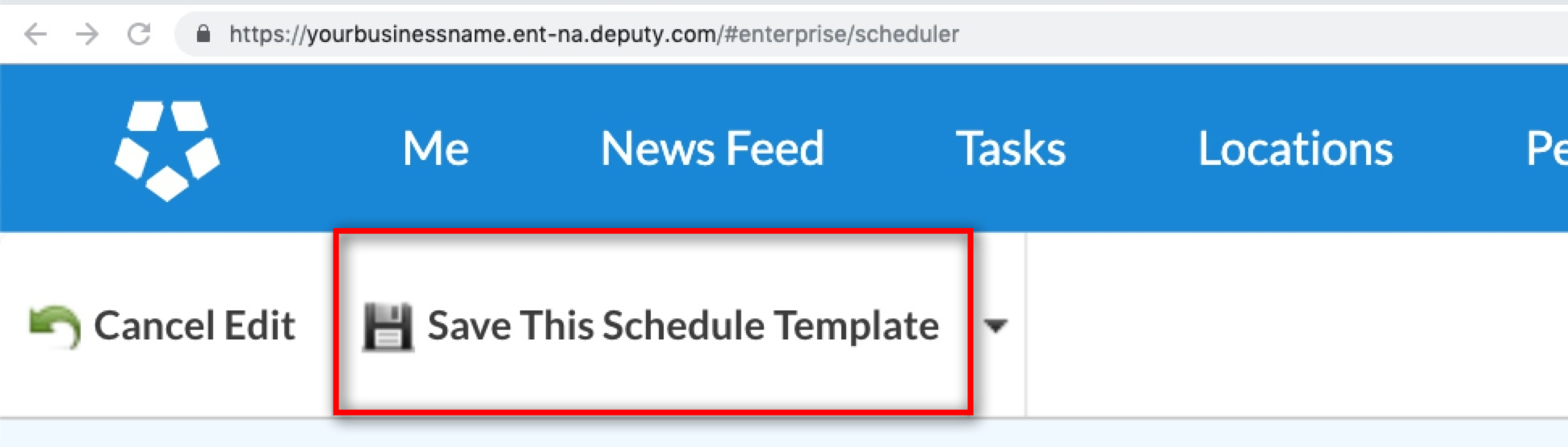Click the blank white toolbar area right of the dropdown

(x=1292, y=326)
